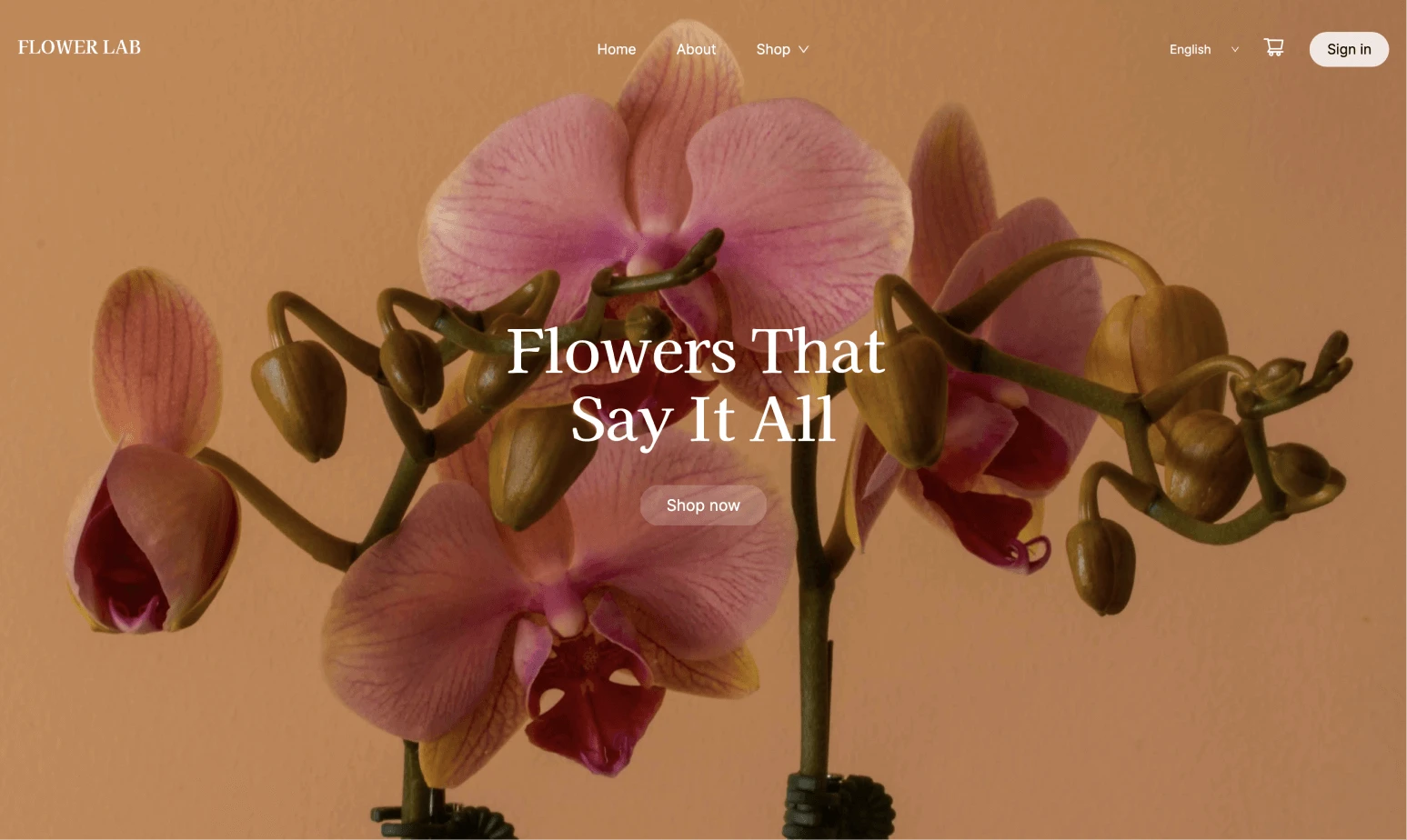Screen dimensions: 1407x840
Task: Click the hanging bud at lower right
Action: coord(1102,565)
